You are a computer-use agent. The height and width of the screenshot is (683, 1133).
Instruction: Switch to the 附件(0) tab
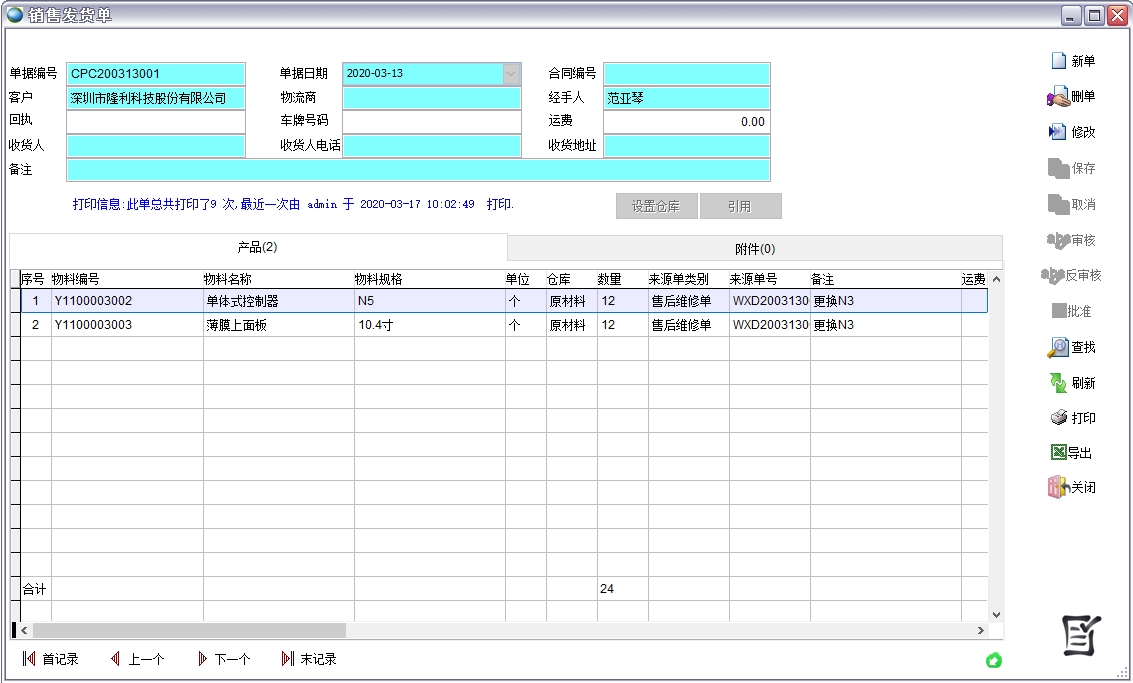(754, 247)
